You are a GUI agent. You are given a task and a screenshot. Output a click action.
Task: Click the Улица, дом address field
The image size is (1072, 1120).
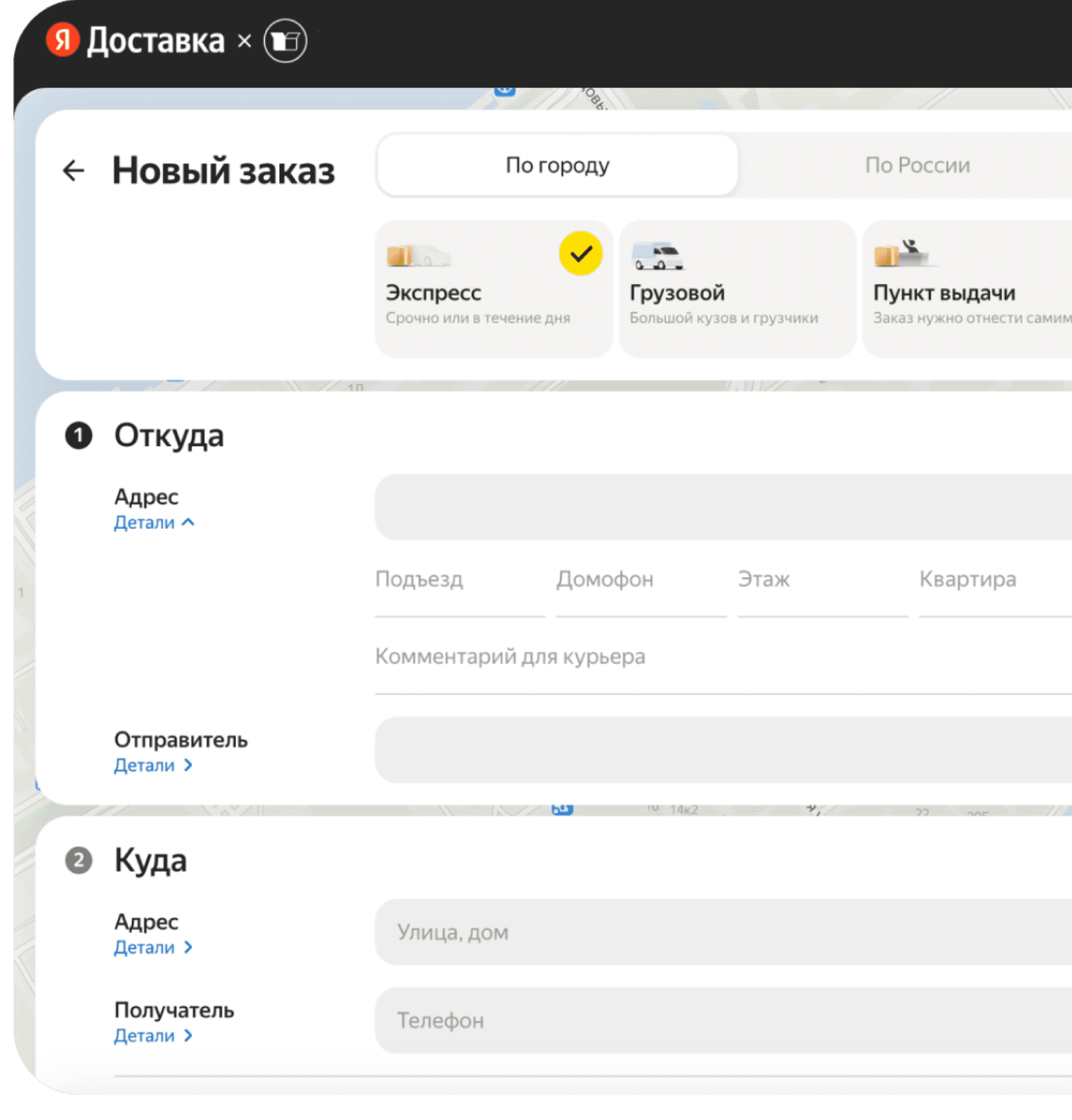(723, 932)
